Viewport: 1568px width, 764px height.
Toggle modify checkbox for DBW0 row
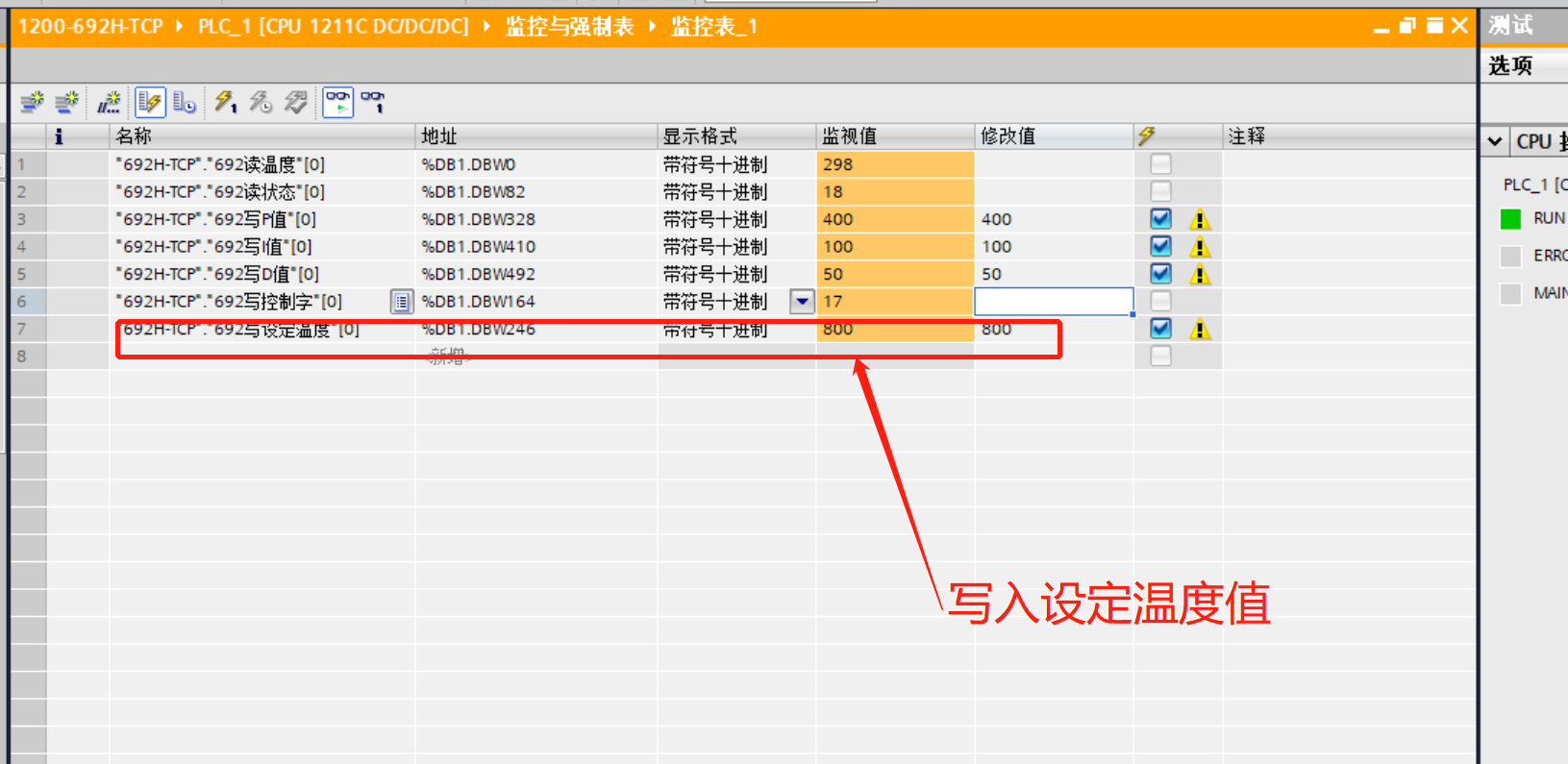[1160, 164]
